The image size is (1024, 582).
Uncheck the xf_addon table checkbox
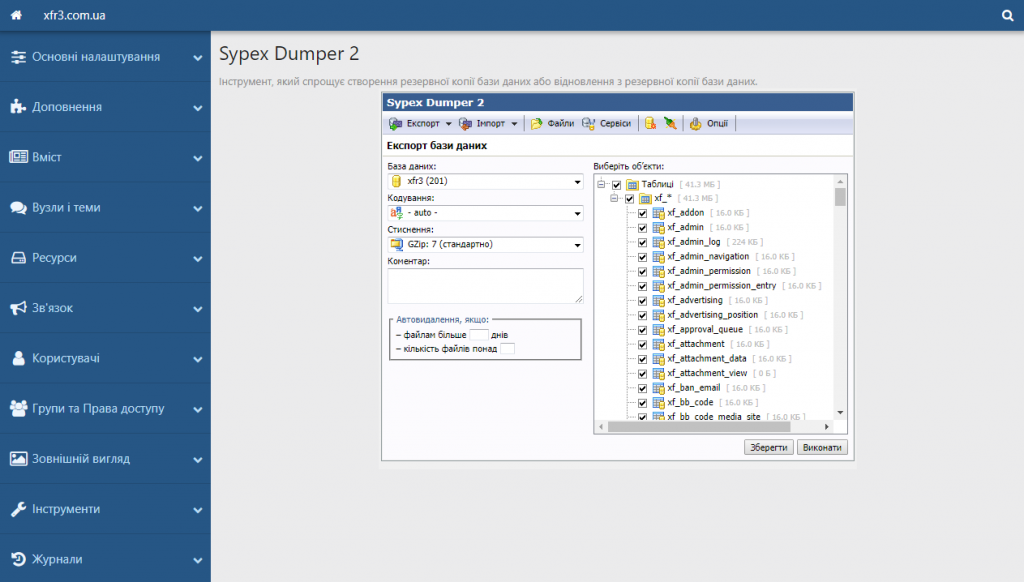point(643,213)
